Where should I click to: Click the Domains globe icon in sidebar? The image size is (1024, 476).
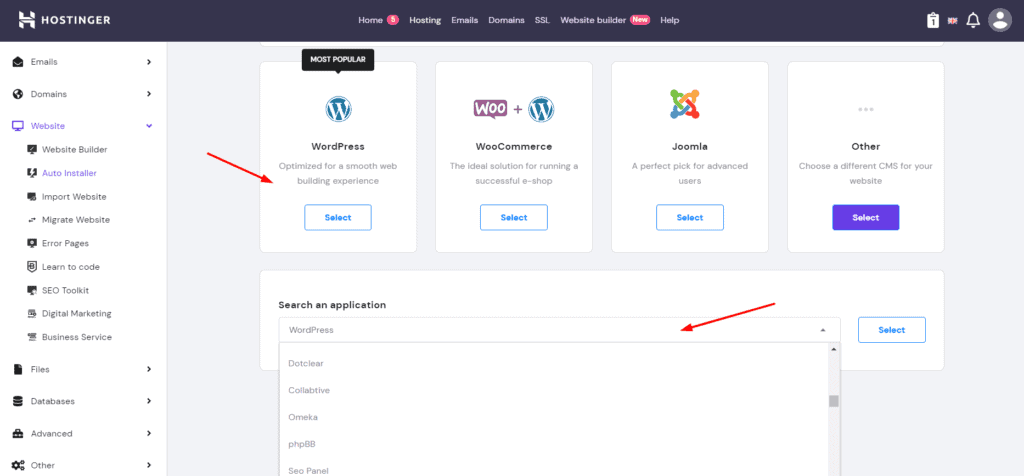click(18, 94)
